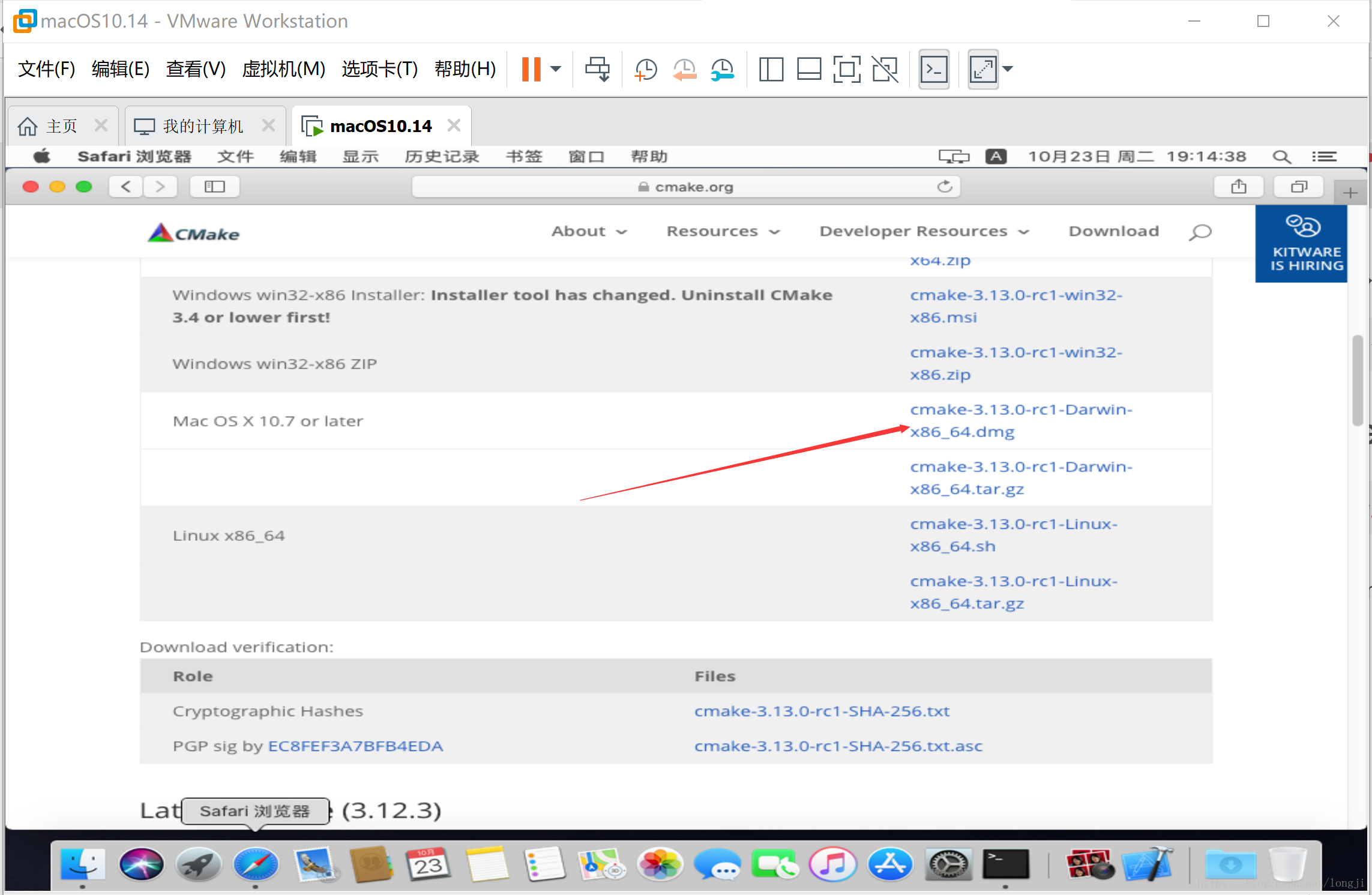The width and height of the screenshot is (1372, 895).
Task: Download cmake-3.13.0-rc1-Darwin-x86_64.dmg
Action: coord(1021,420)
